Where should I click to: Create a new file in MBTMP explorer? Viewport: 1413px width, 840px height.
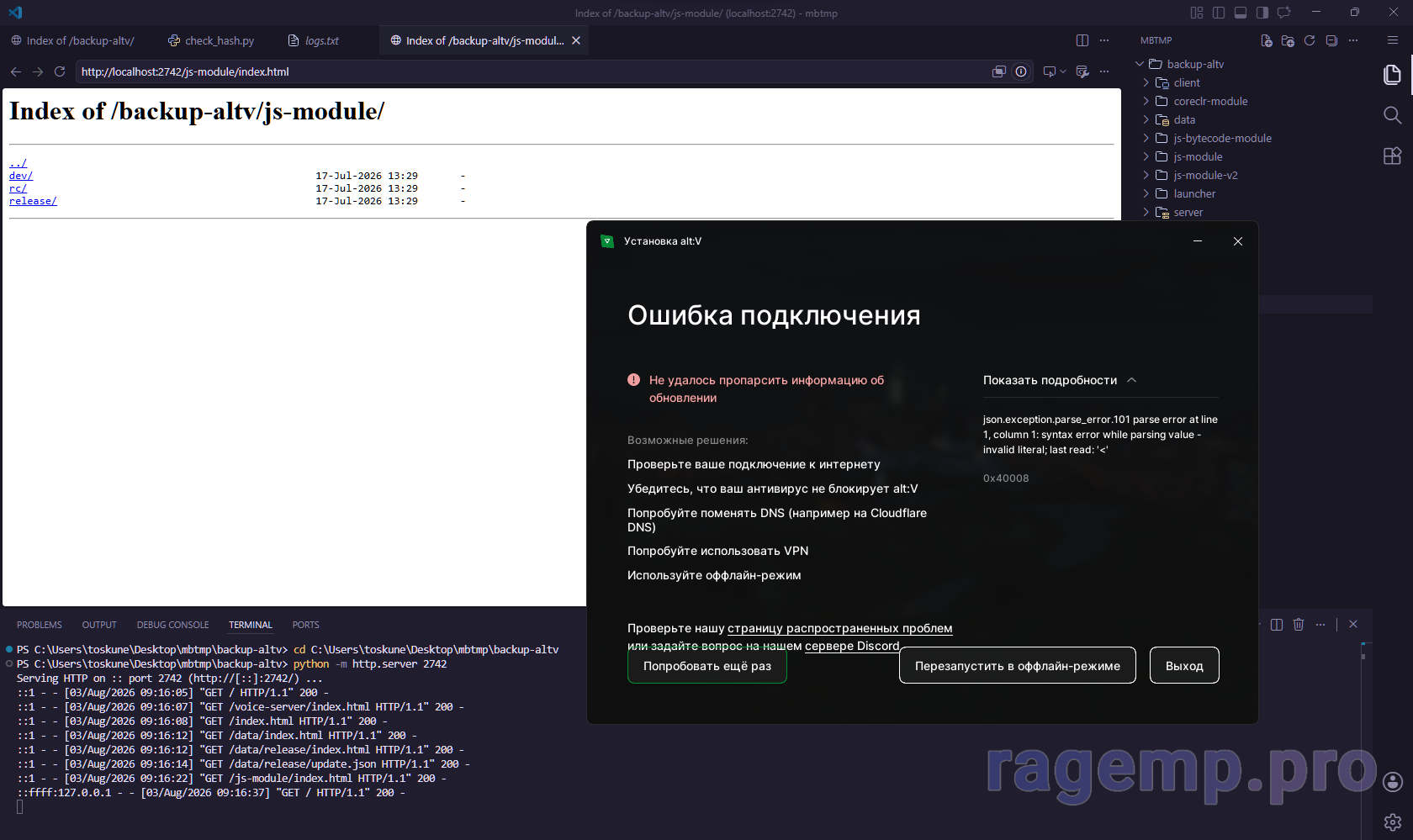pyautogui.click(x=1267, y=40)
